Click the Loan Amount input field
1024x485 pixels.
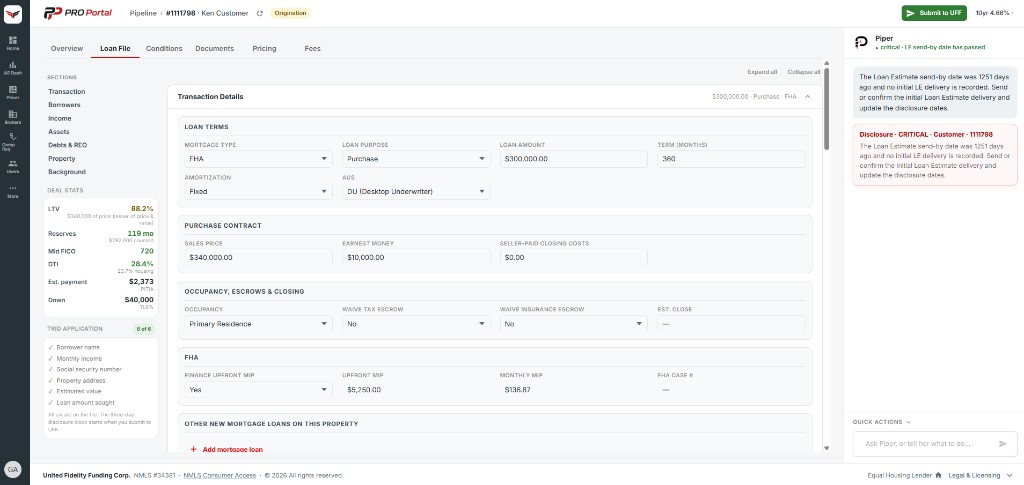(573, 159)
